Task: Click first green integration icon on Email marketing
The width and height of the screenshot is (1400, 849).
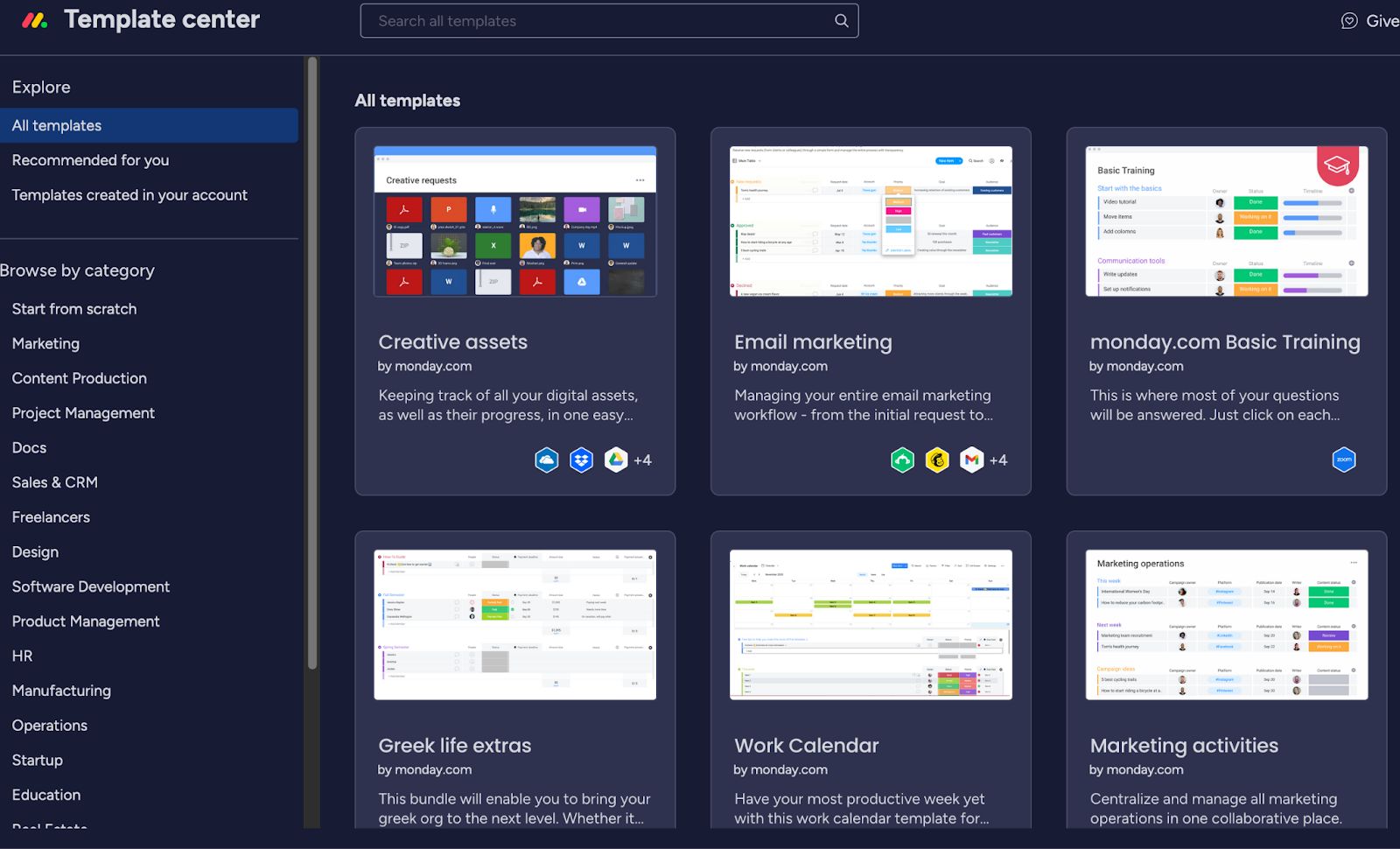Action: [x=903, y=460]
